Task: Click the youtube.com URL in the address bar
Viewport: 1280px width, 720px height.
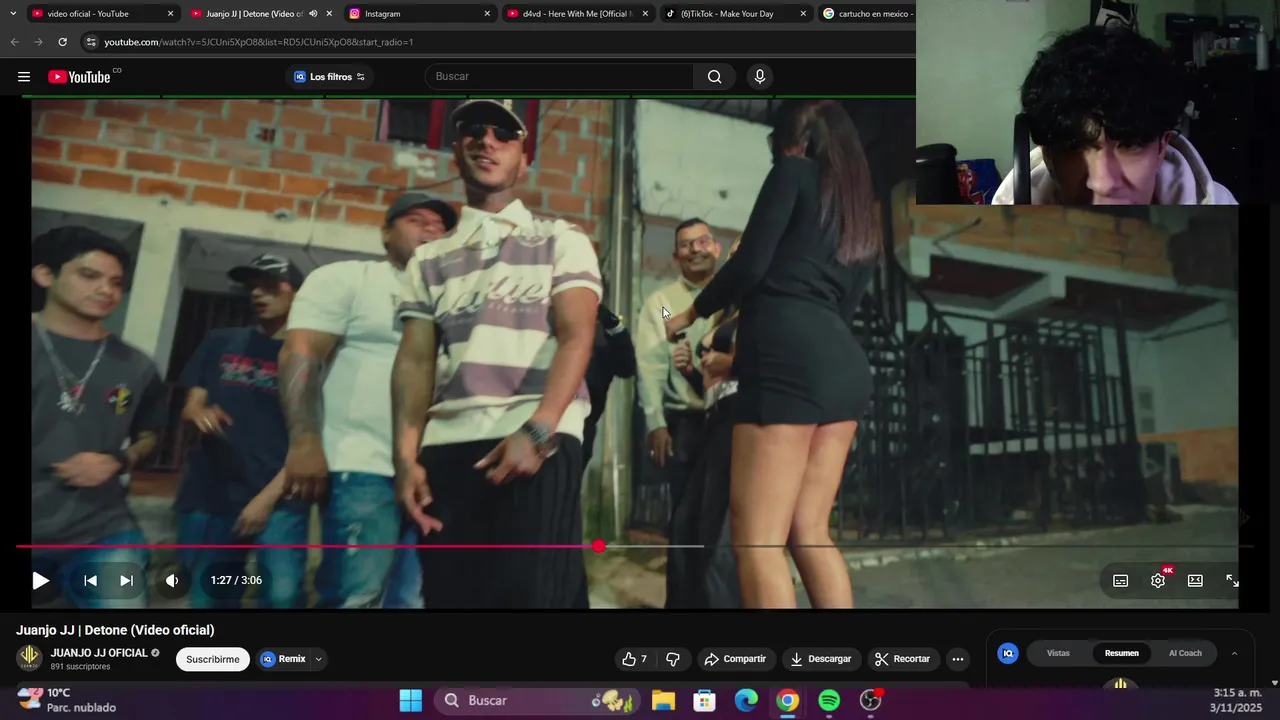Action: 258,42
